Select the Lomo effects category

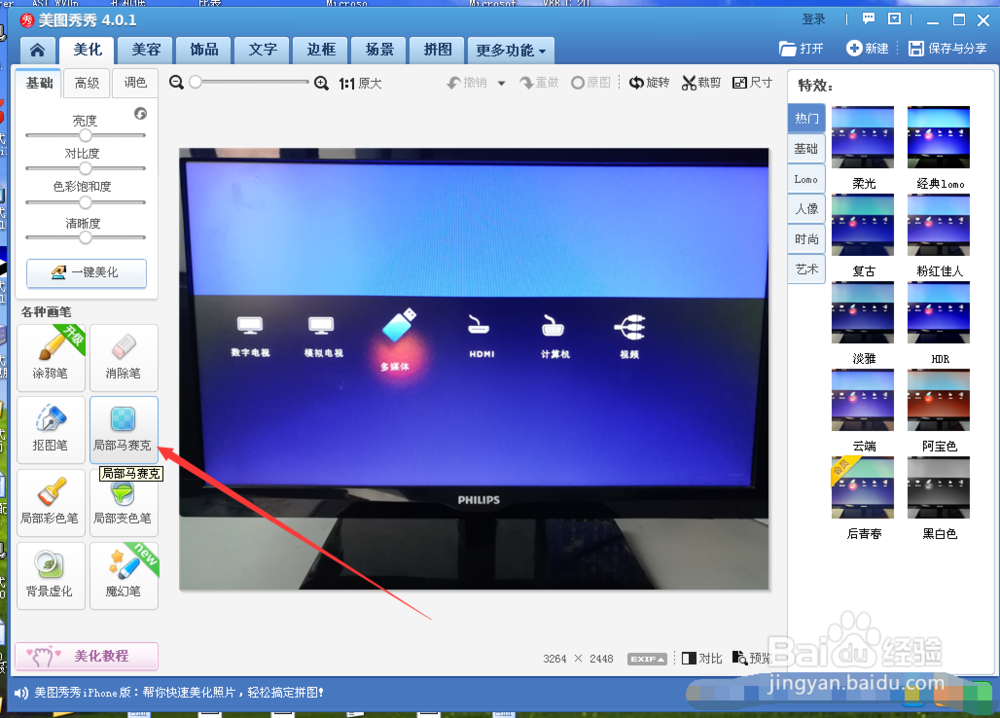pyautogui.click(x=807, y=179)
